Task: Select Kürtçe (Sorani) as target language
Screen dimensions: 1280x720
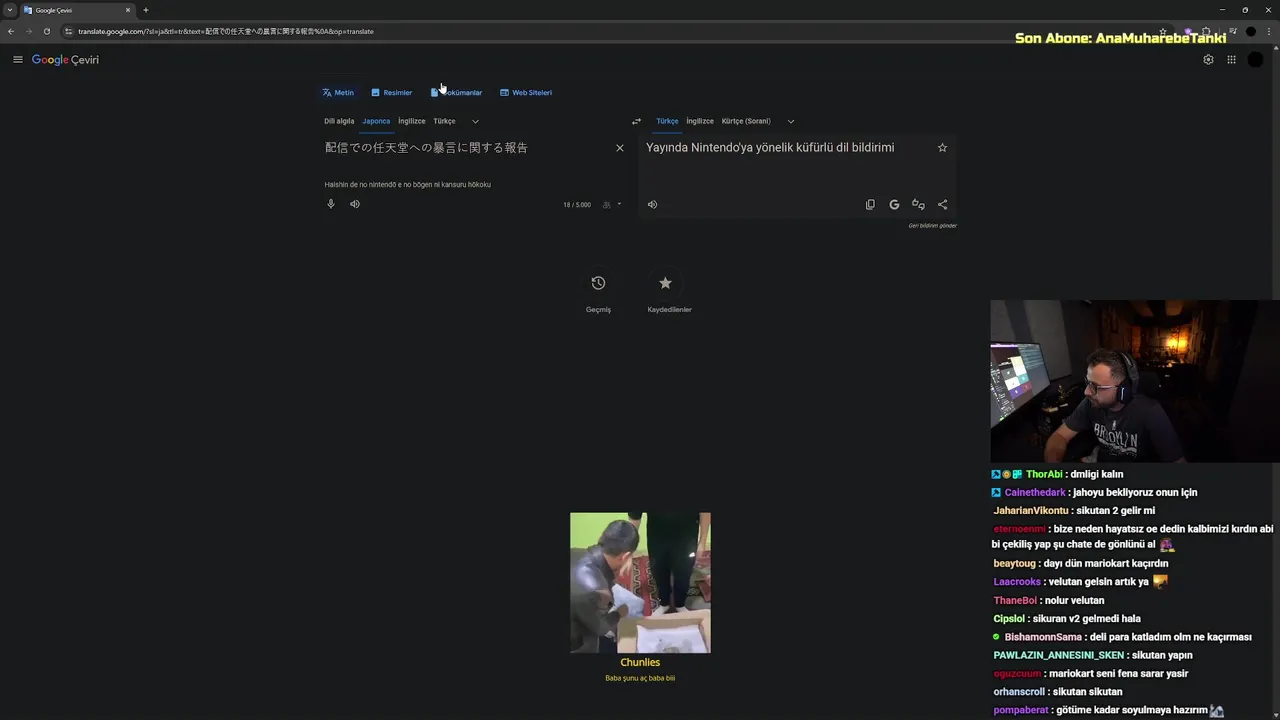Action: coord(746,121)
